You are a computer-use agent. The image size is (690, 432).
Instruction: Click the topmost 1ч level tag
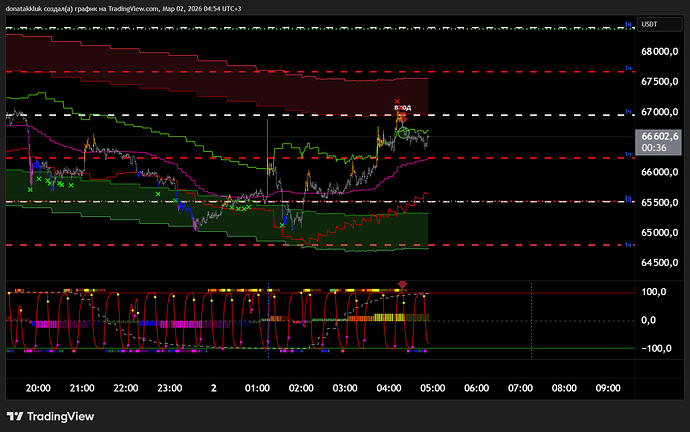point(628,22)
